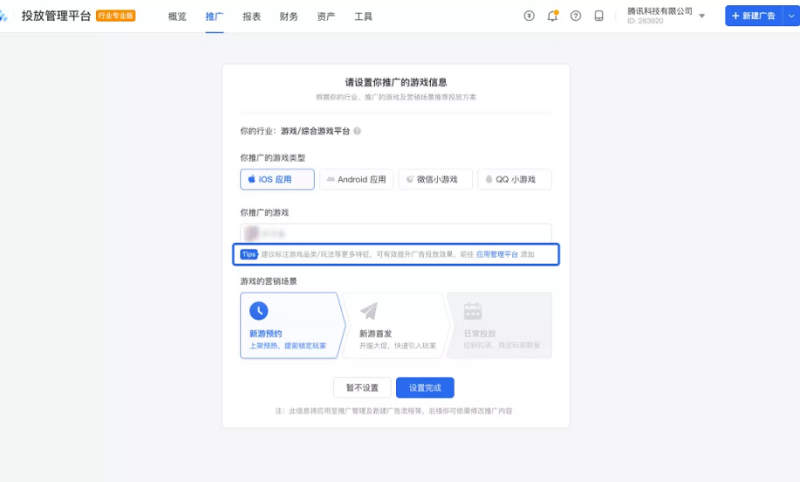Screen dimensions: 800x482
Task: Open the 你推广的游戏 selection field
Action: coord(396,234)
